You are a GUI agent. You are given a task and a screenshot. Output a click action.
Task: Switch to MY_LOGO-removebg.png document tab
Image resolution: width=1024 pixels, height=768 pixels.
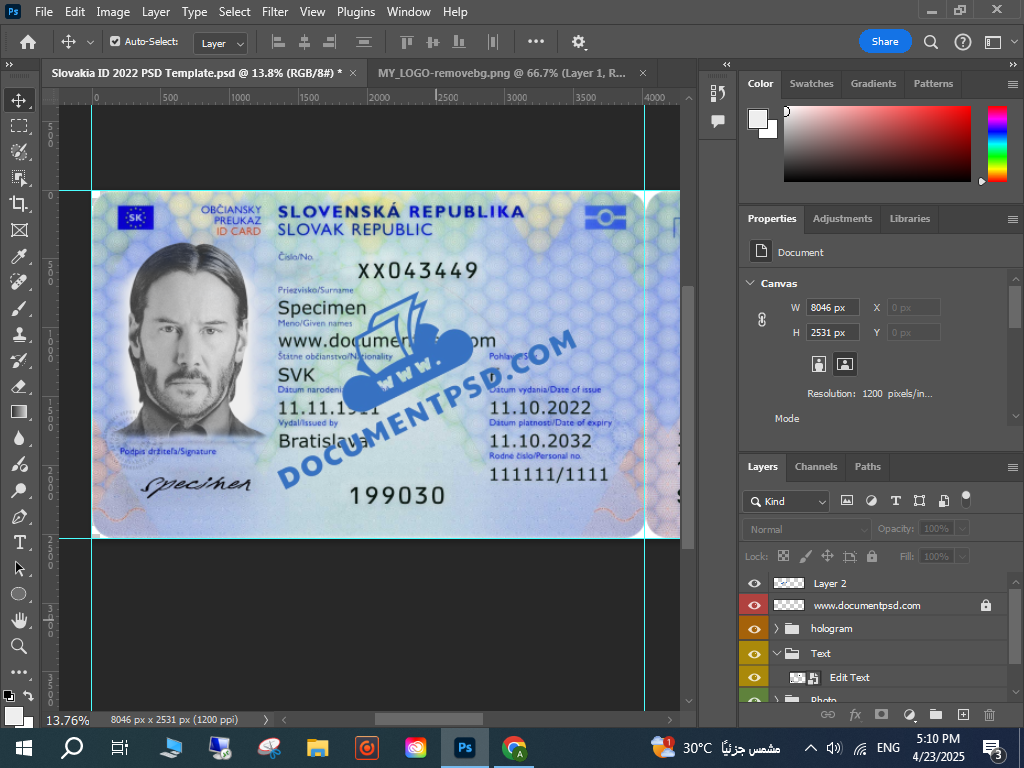tap(502, 73)
